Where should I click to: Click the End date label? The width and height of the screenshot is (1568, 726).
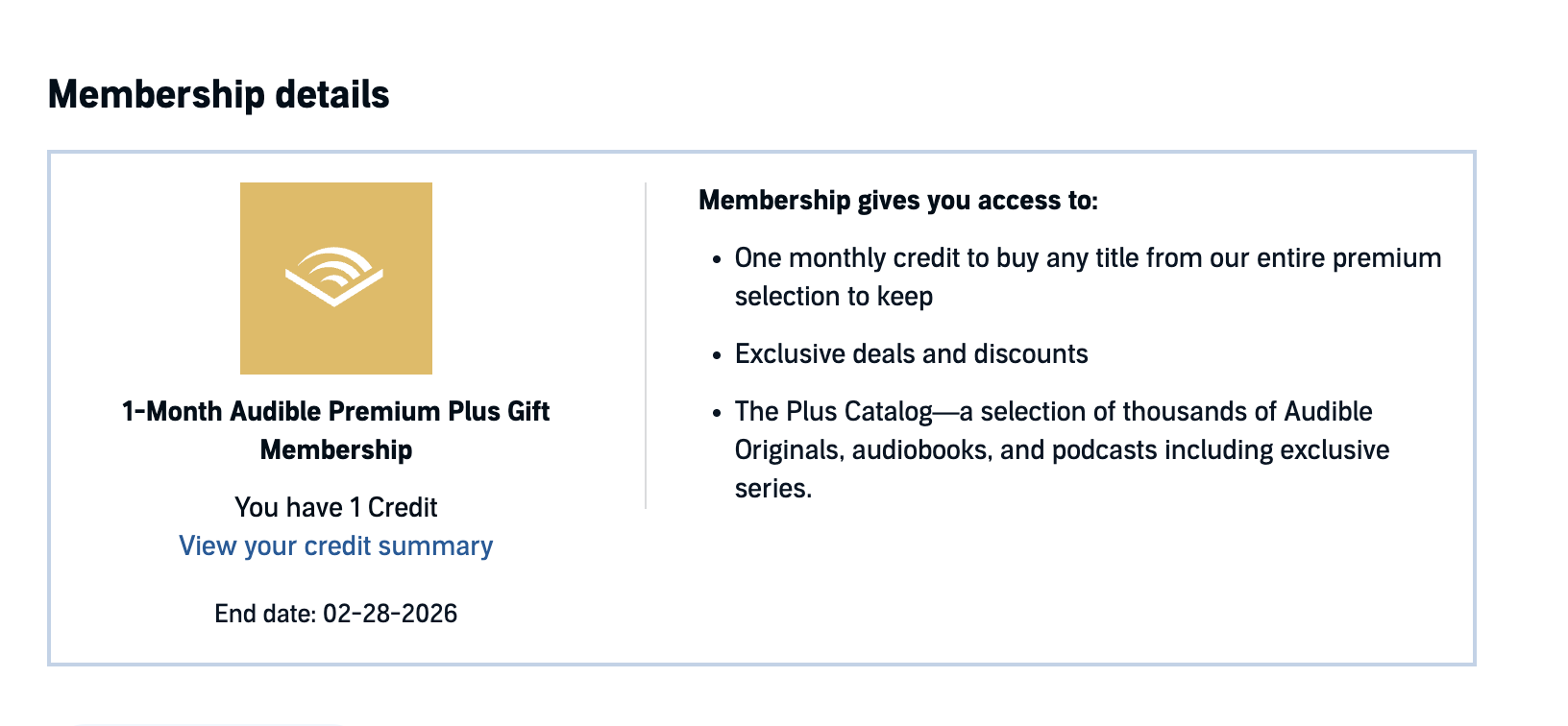coord(264,614)
